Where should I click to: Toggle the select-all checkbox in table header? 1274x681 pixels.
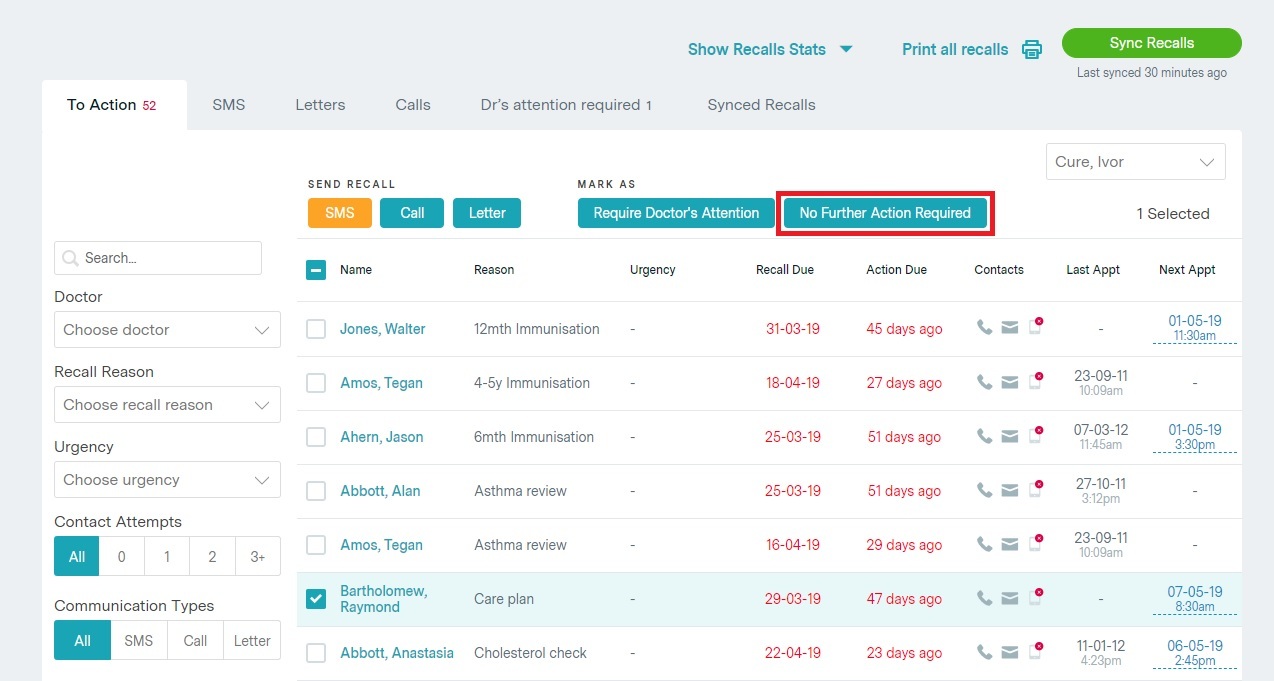click(x=316, y=269)
